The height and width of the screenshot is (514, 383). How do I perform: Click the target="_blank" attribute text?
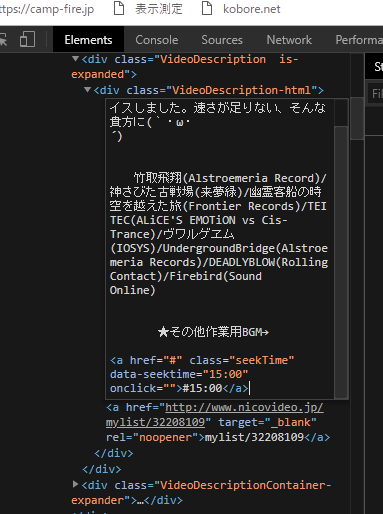pyautogui.click(x=267, y=422)
